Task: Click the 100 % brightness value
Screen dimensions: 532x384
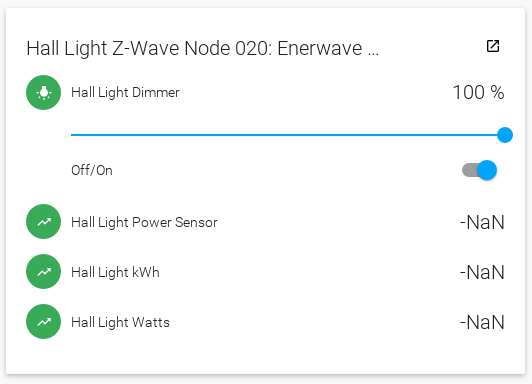Action: 478,92
